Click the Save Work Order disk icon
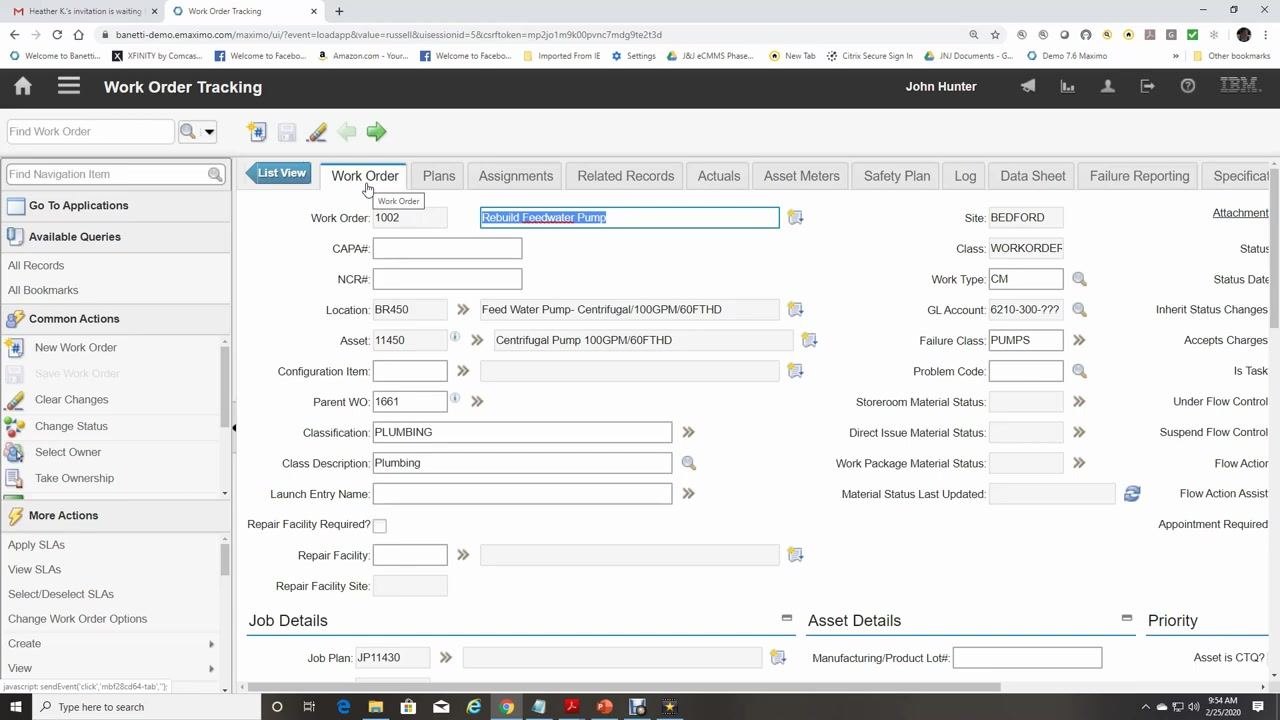Image resolution: width=1280 pixels, height=720 pixels. (287, 132)
